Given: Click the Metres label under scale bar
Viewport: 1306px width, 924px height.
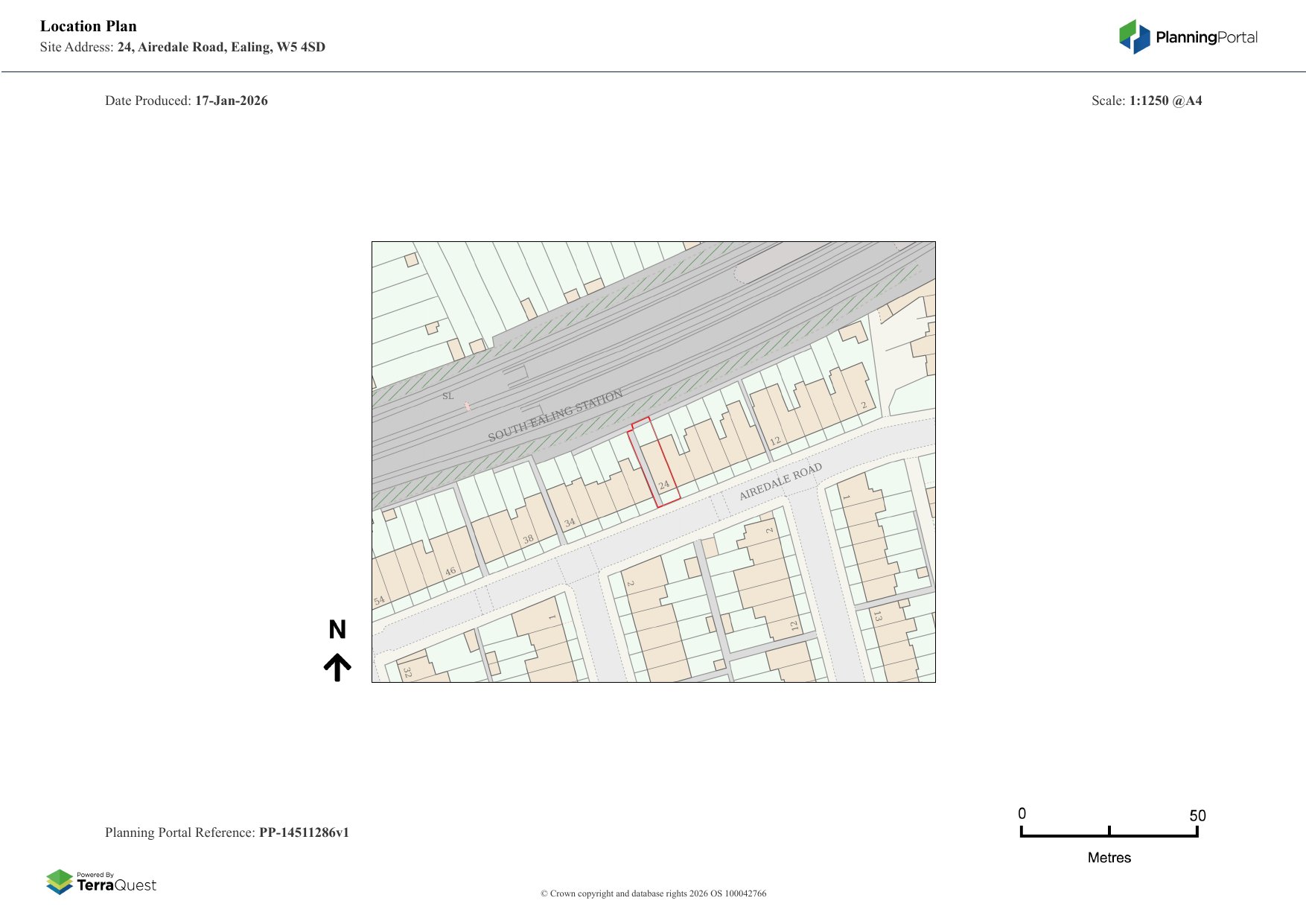Looking at the screenshot, I should coord(1109,858).
